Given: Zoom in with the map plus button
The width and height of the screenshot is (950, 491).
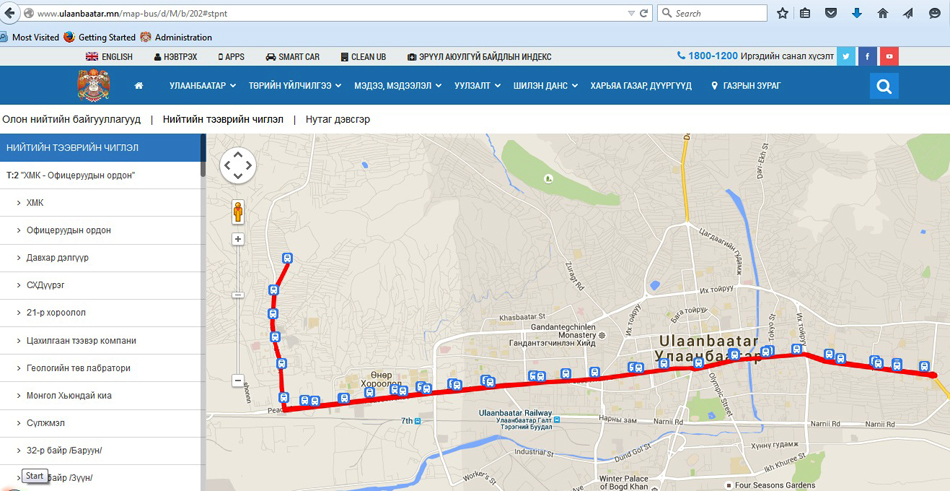Looking at the screenshot, I should [238, 240].
